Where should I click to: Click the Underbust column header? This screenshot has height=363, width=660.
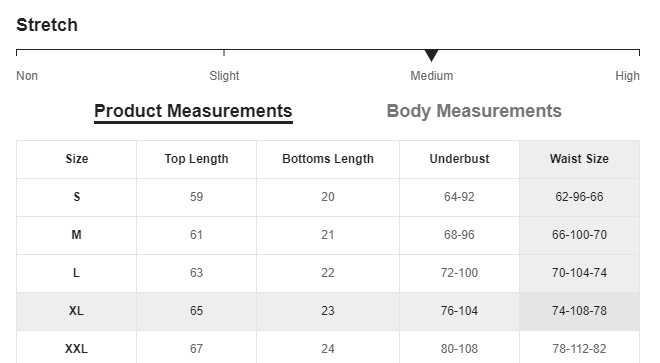459,159
